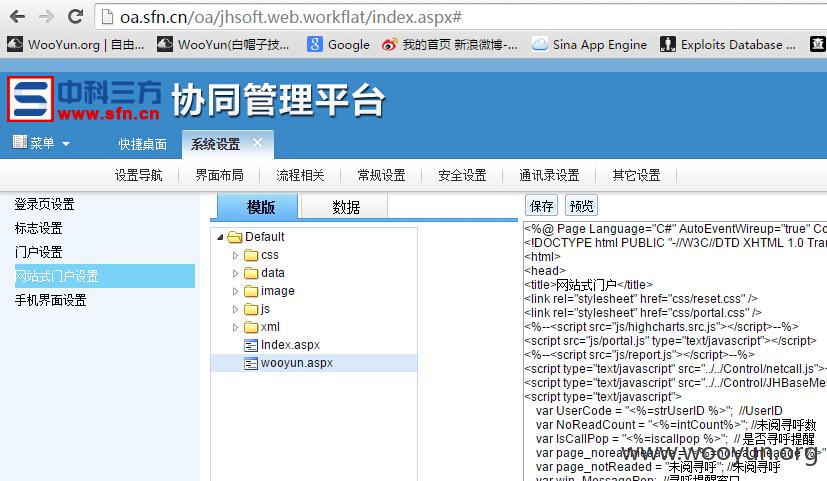Click the image folder icon
827x481 pixels.
tap(251, 291)
